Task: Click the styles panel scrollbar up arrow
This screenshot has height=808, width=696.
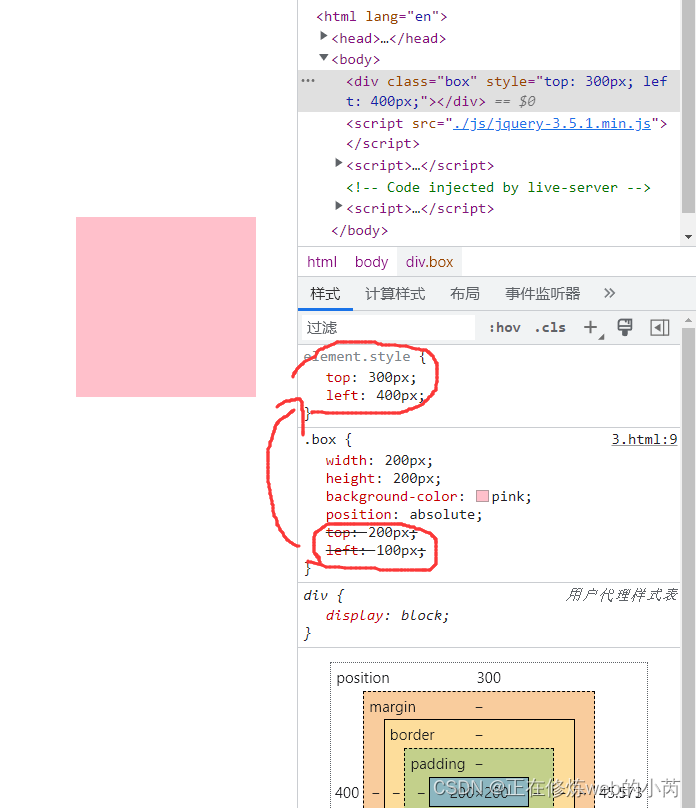Action: [x=688, y=321]
